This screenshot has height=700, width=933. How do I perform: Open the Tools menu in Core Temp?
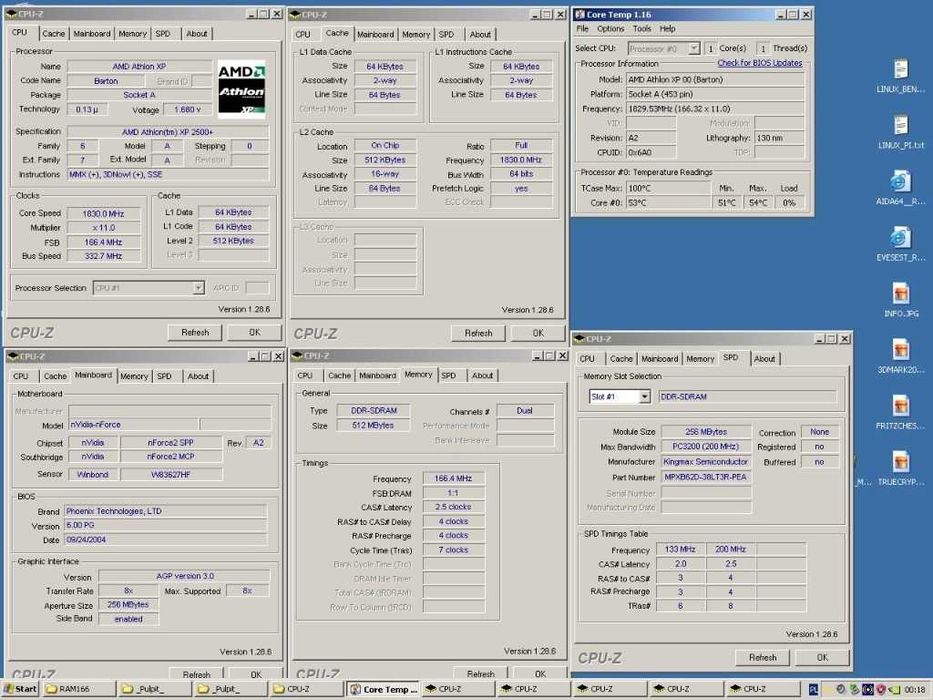[641, 29]
